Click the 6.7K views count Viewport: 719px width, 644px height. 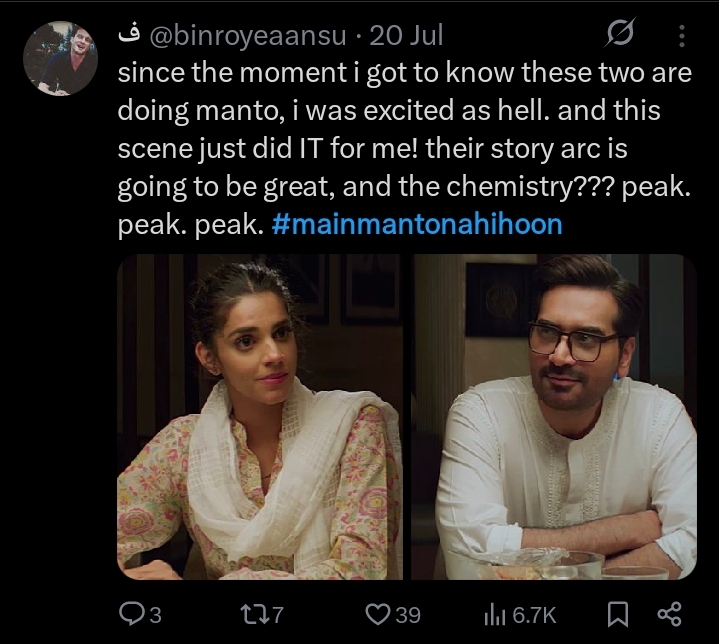535,614
